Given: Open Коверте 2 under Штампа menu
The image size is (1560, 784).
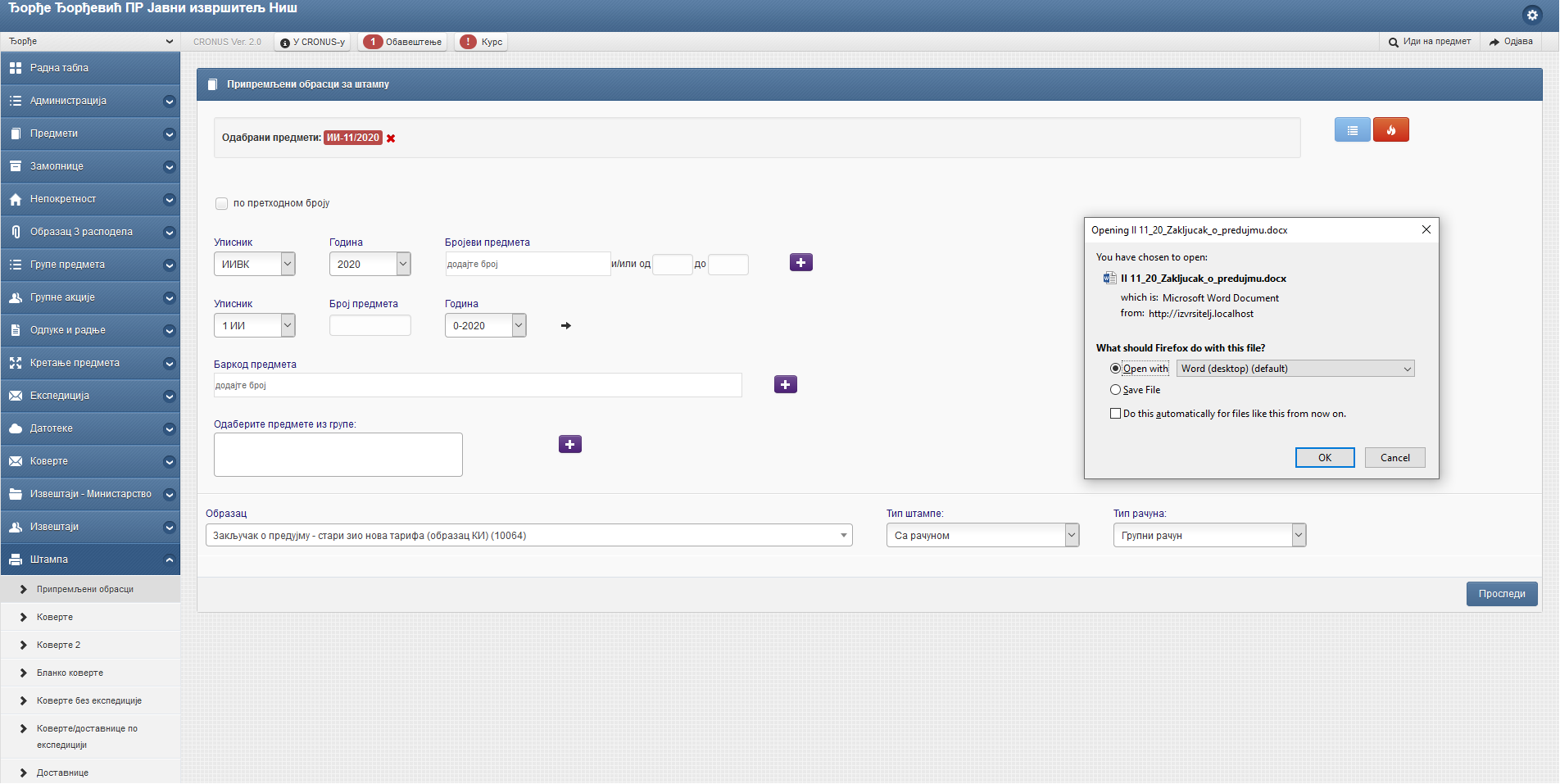Looking at the screenshot, I should 58,645.
